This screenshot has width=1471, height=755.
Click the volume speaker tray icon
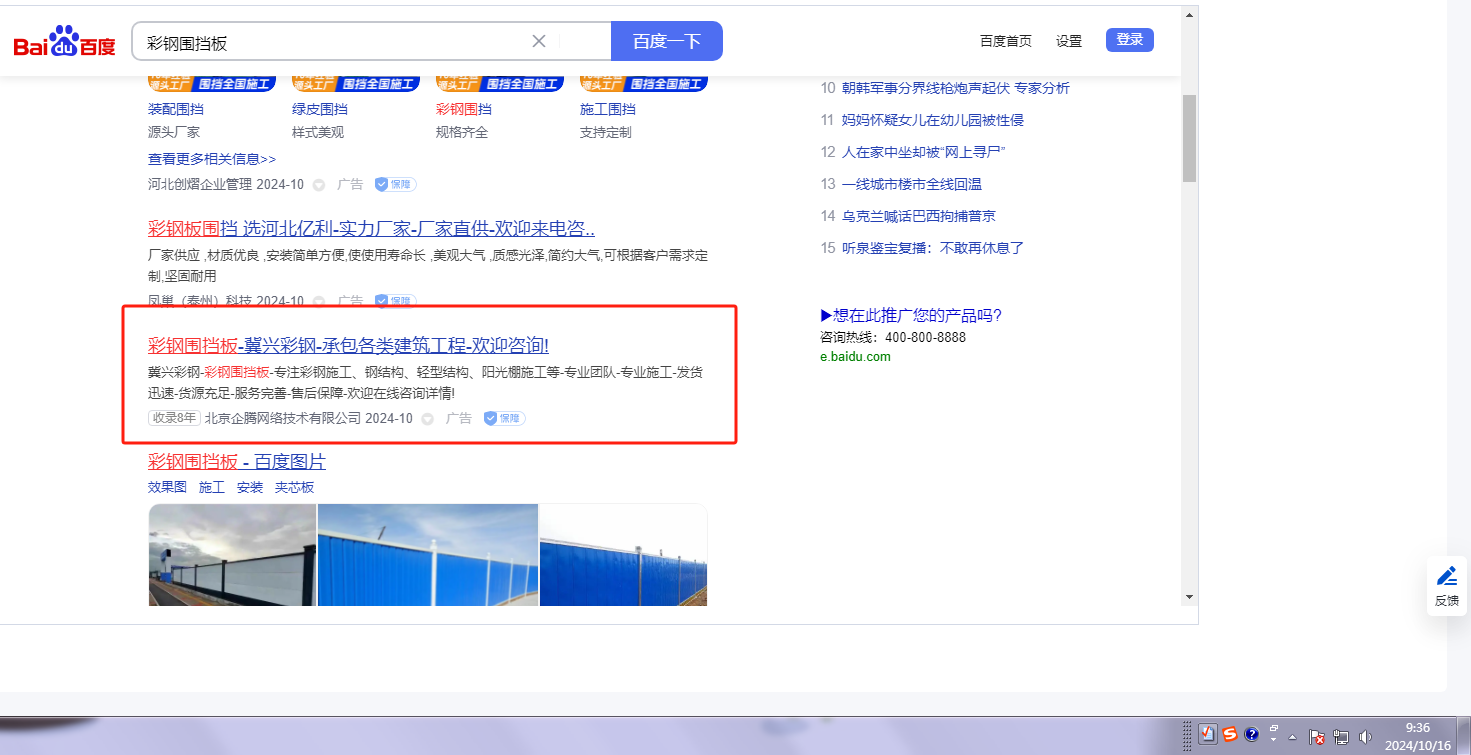tap(1366, 736)
